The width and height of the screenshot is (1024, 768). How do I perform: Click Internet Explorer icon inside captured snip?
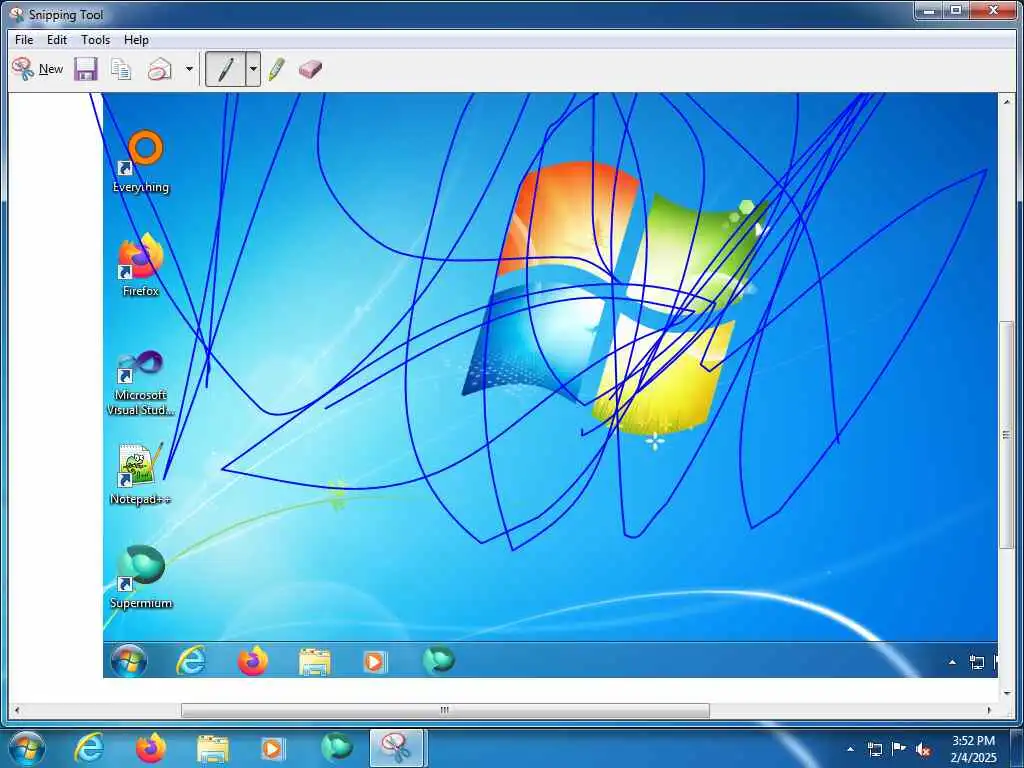191,660
